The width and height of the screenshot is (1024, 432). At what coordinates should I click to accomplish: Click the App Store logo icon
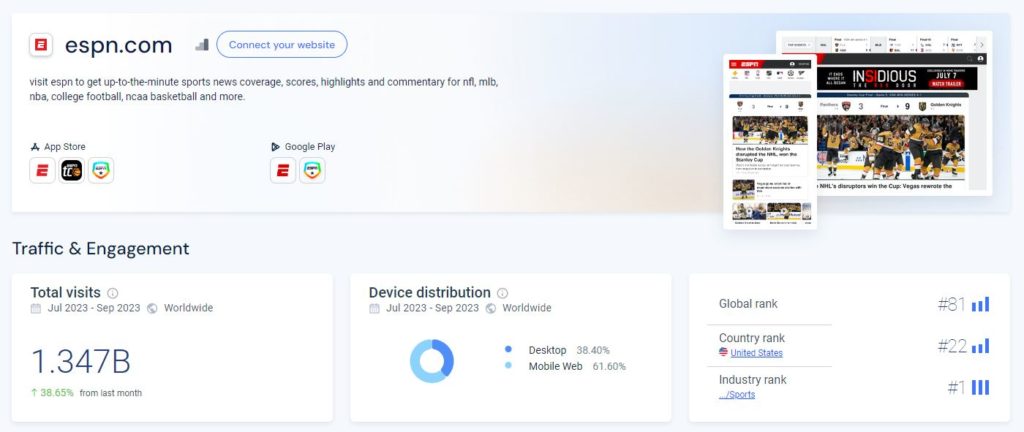[35, 147]
